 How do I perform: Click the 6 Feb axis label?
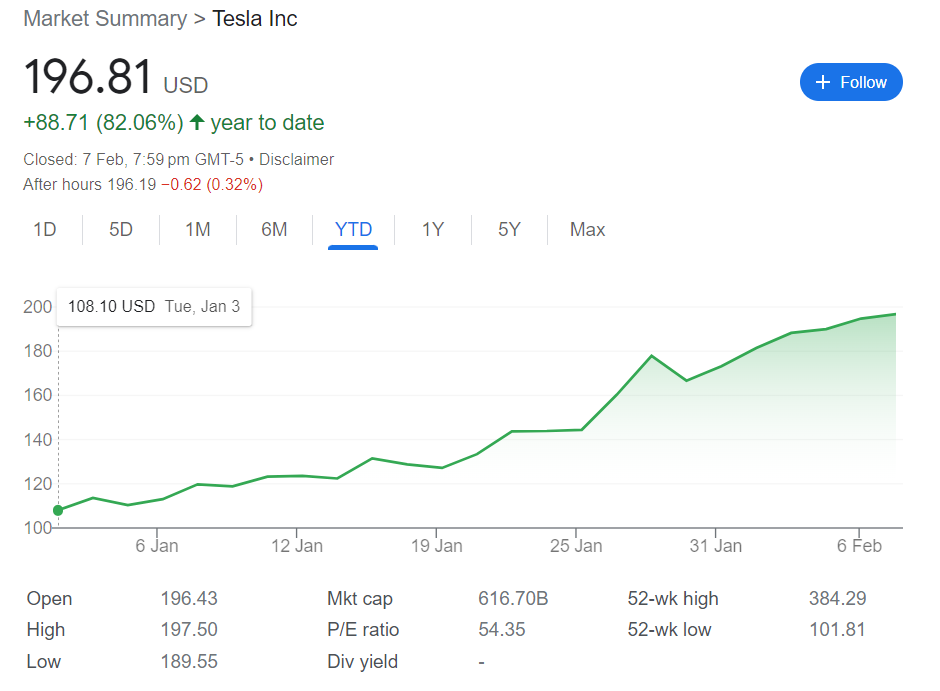point(859,546)
